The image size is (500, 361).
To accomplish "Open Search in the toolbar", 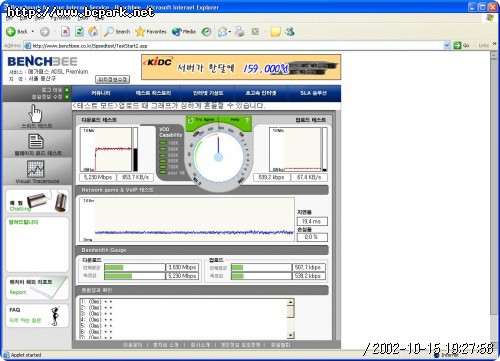I will 117,32.
